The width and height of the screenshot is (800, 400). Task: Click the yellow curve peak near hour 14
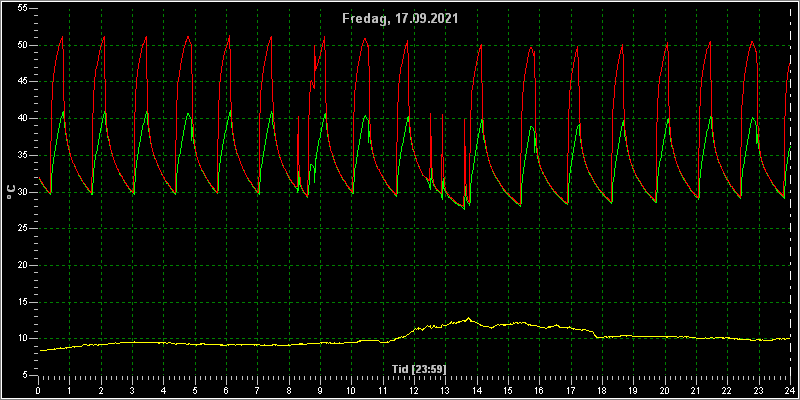[x=468, y=319]
